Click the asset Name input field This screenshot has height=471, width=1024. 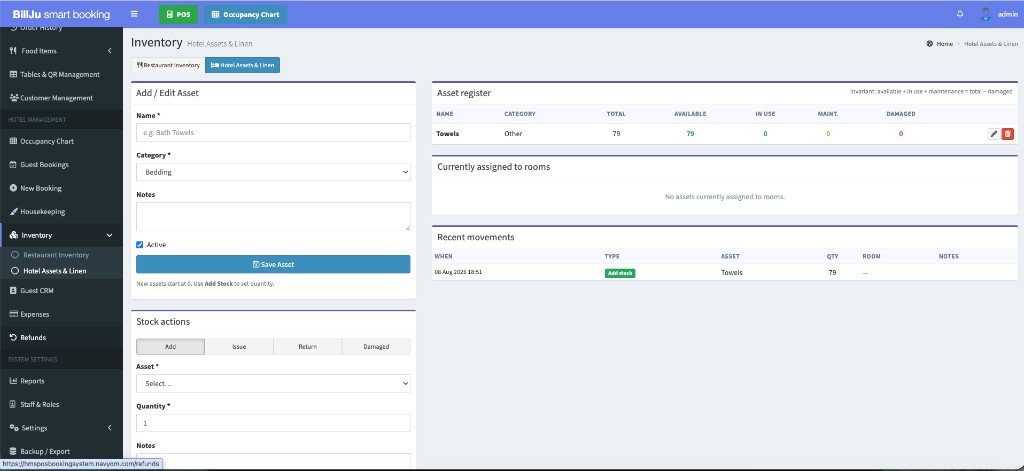pyautogui.click(x=273, y=133)
